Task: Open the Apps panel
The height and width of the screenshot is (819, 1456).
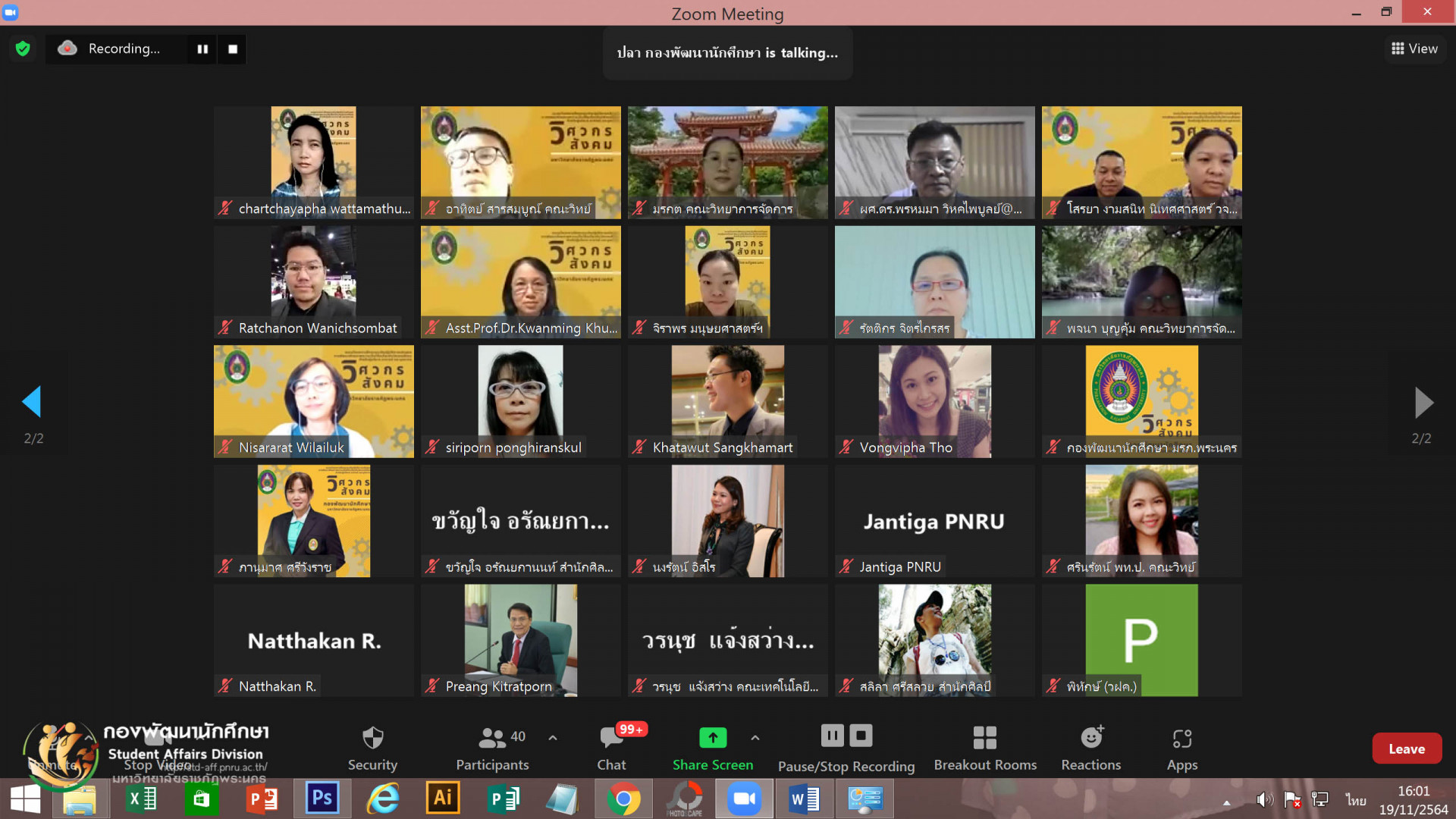Action: [x=1181, y=738]
